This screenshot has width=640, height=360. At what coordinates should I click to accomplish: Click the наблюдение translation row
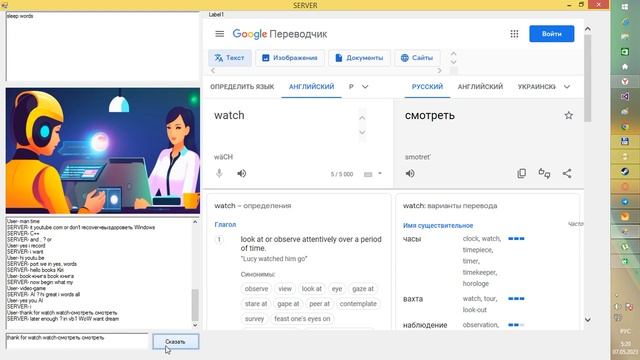click(464, 325)
